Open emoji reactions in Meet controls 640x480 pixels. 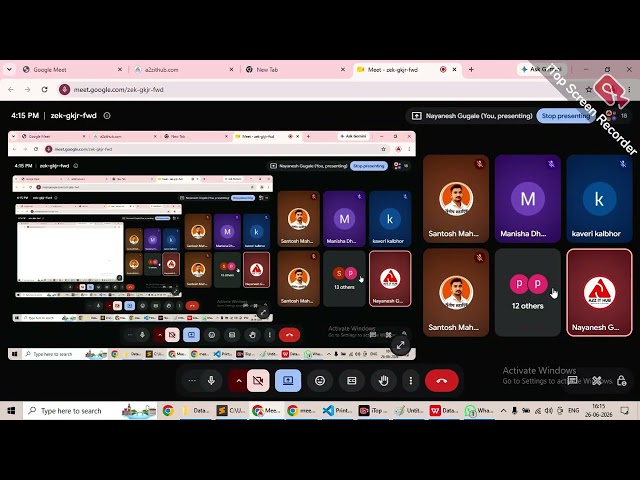320,380
